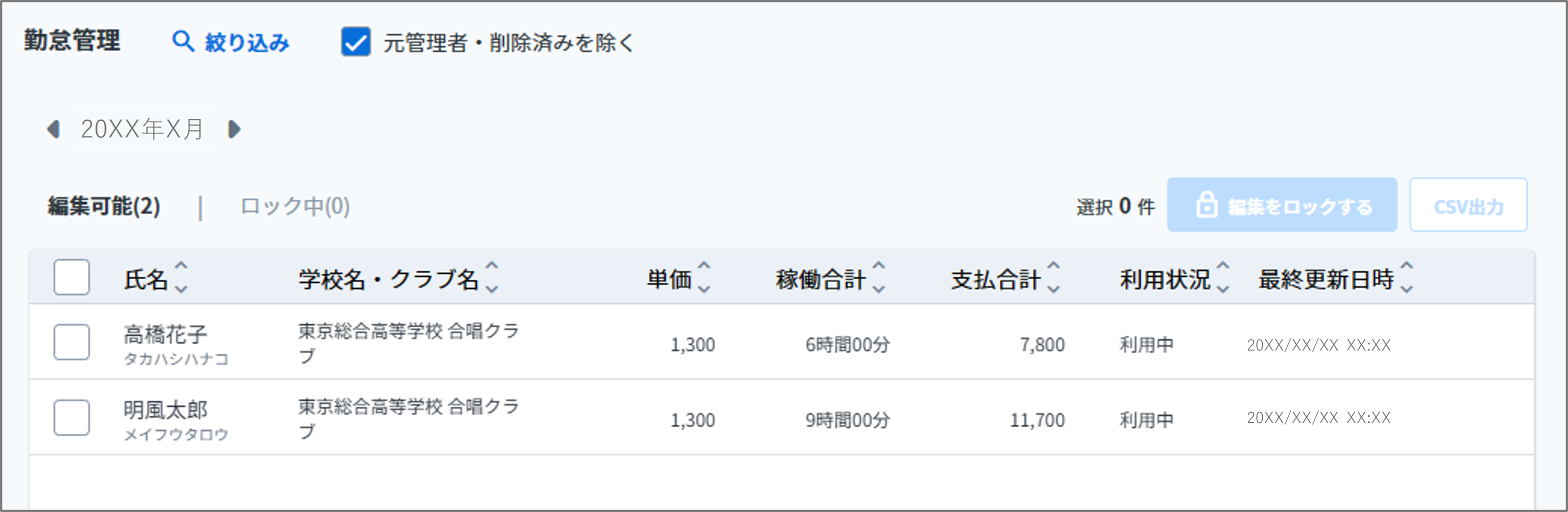Uncheck 元管理者・削除済みを除く checkbox
Screen dimensions: 1568x512
356,42
